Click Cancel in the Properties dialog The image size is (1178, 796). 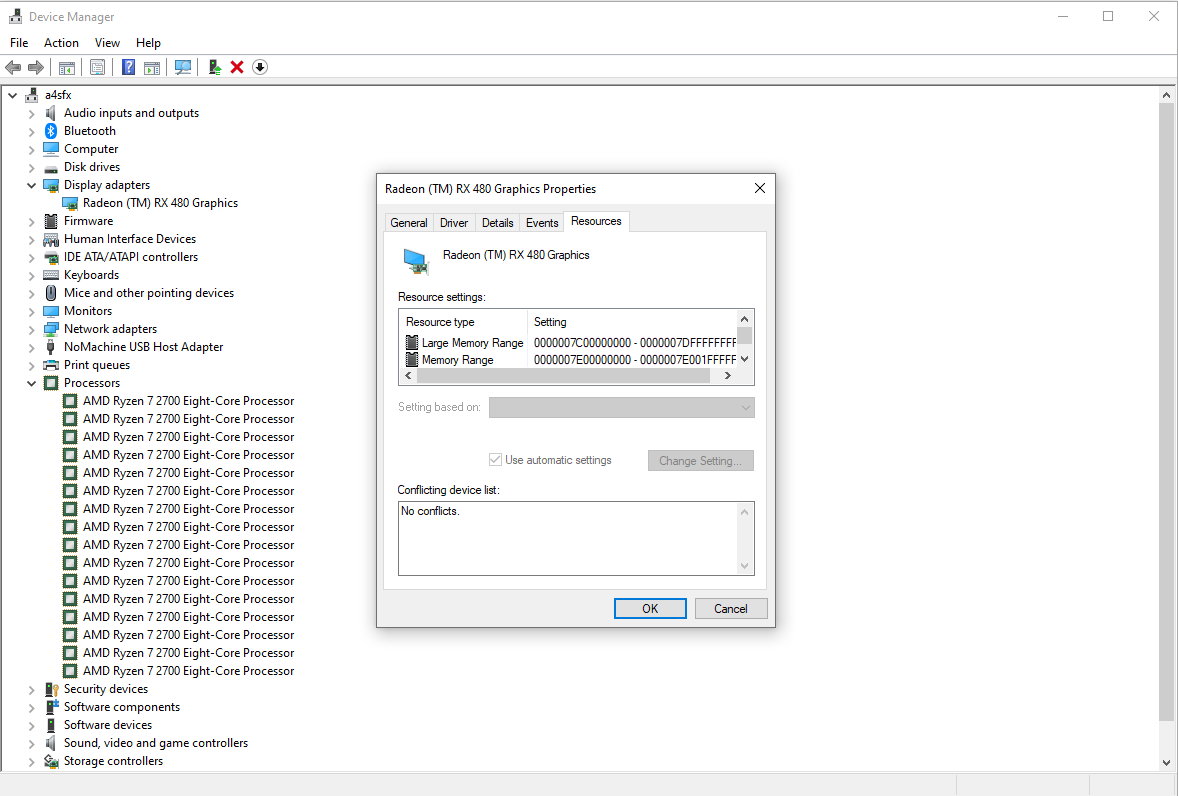pos(730,608)
